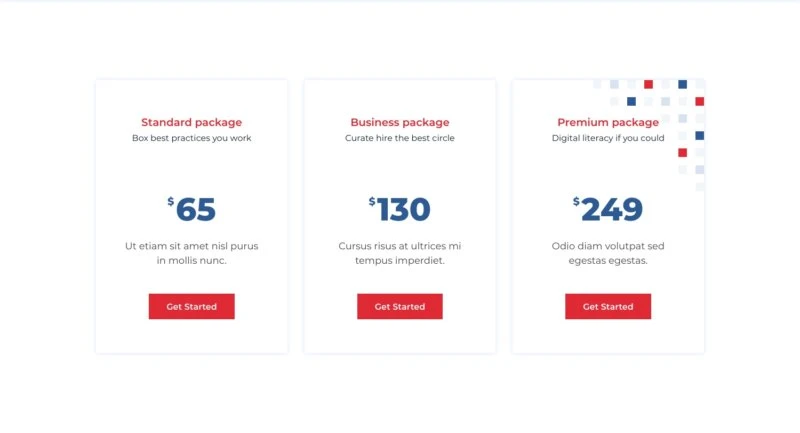Click the dollar sign beside 65
The width and height of the screenshot is (800, 433).
coord(171,202)
